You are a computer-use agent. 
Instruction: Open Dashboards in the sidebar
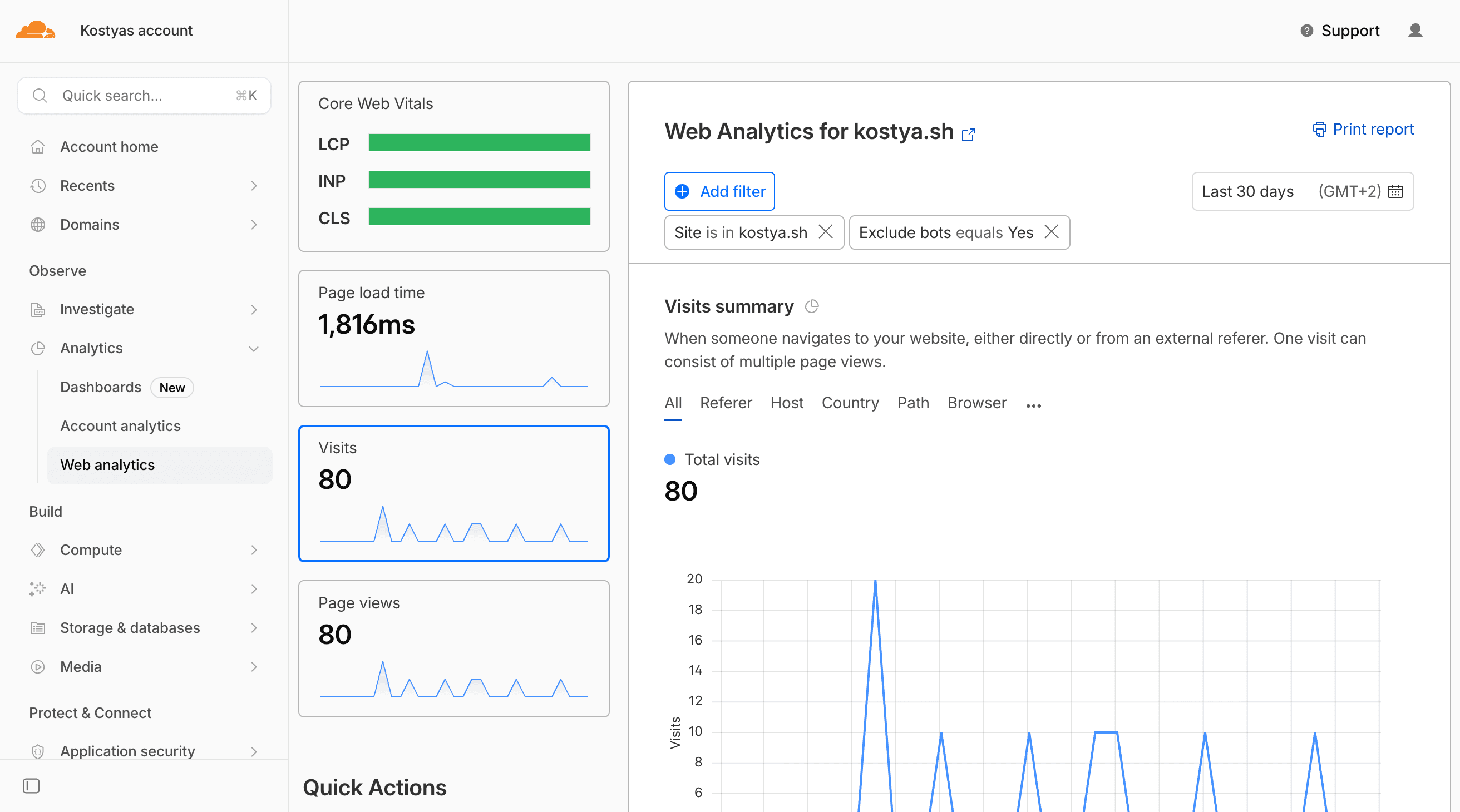click(x=101, y=387)
